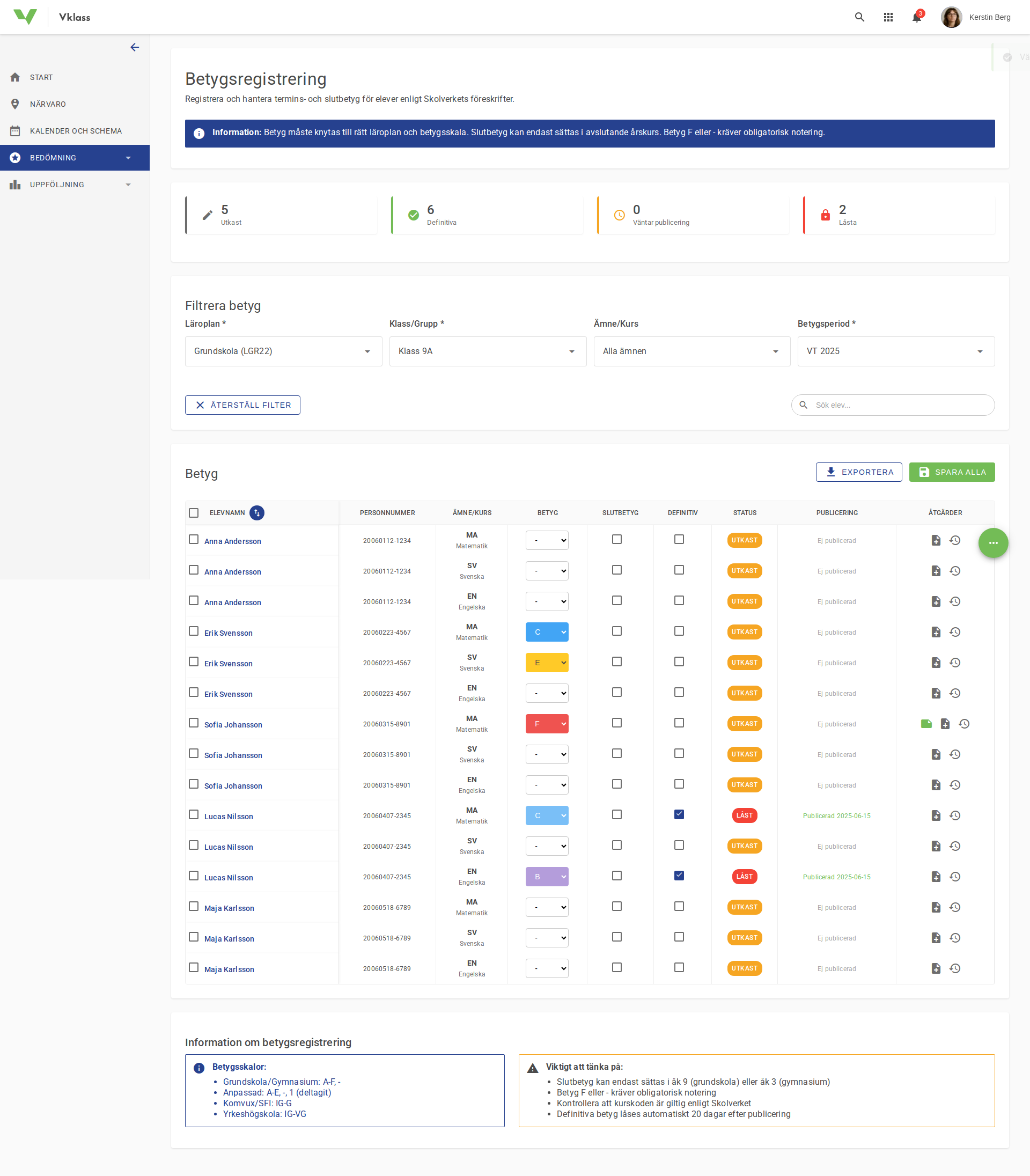Click Kerstin Berg's profile avatar
Image resolution: width=1030 pixels, height=1176 pixels.
[x=952, y=17]
